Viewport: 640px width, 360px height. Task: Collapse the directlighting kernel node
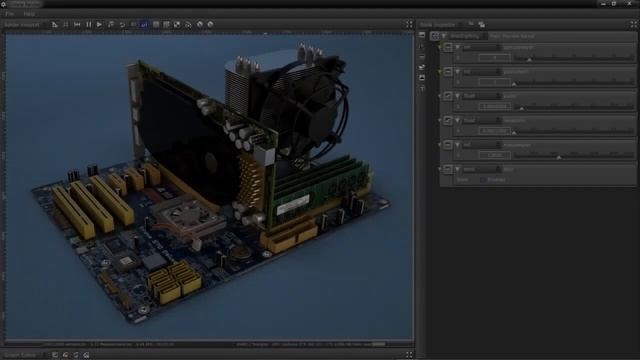444,36
